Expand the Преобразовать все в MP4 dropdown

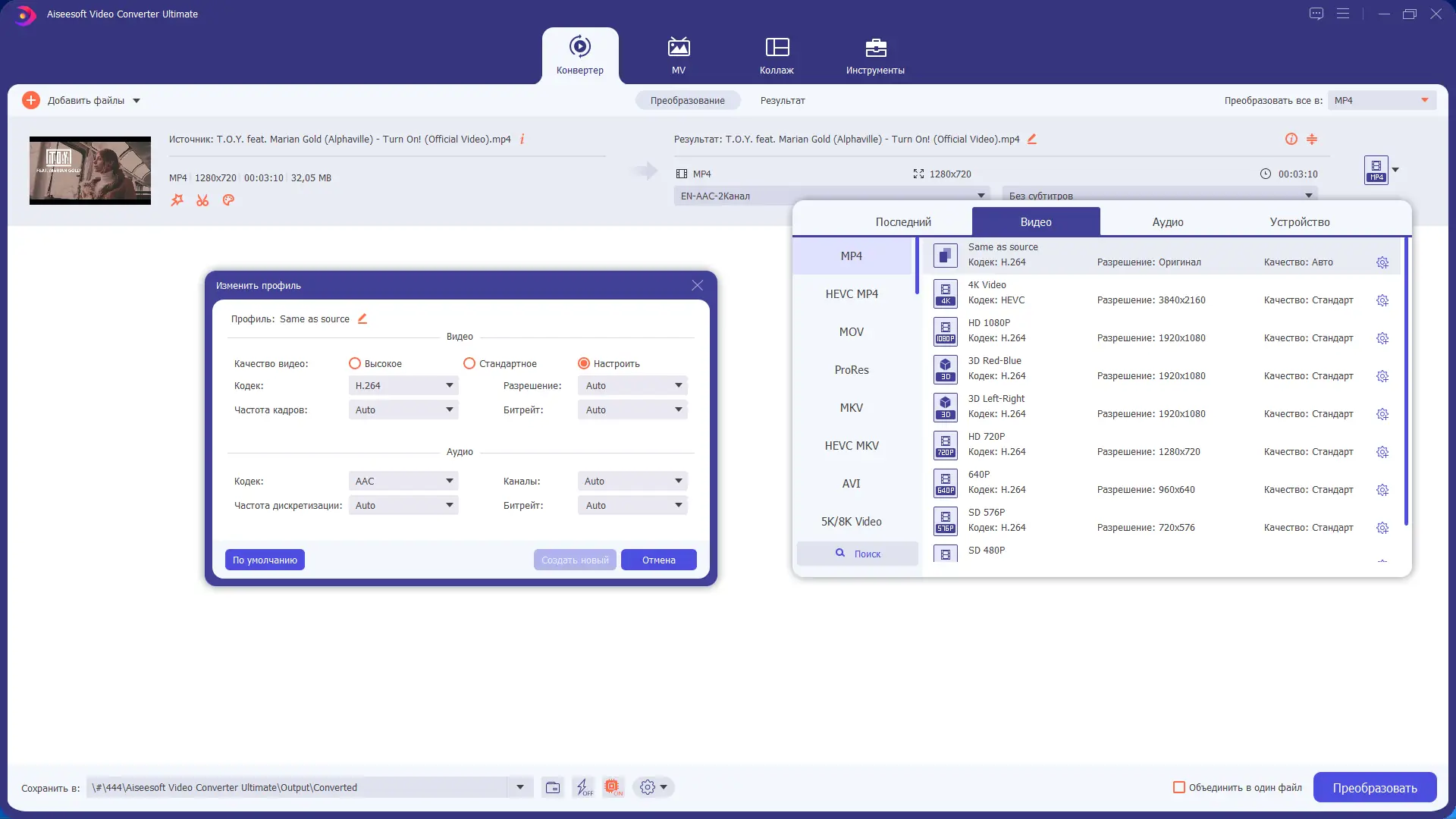click(1382, 100)
